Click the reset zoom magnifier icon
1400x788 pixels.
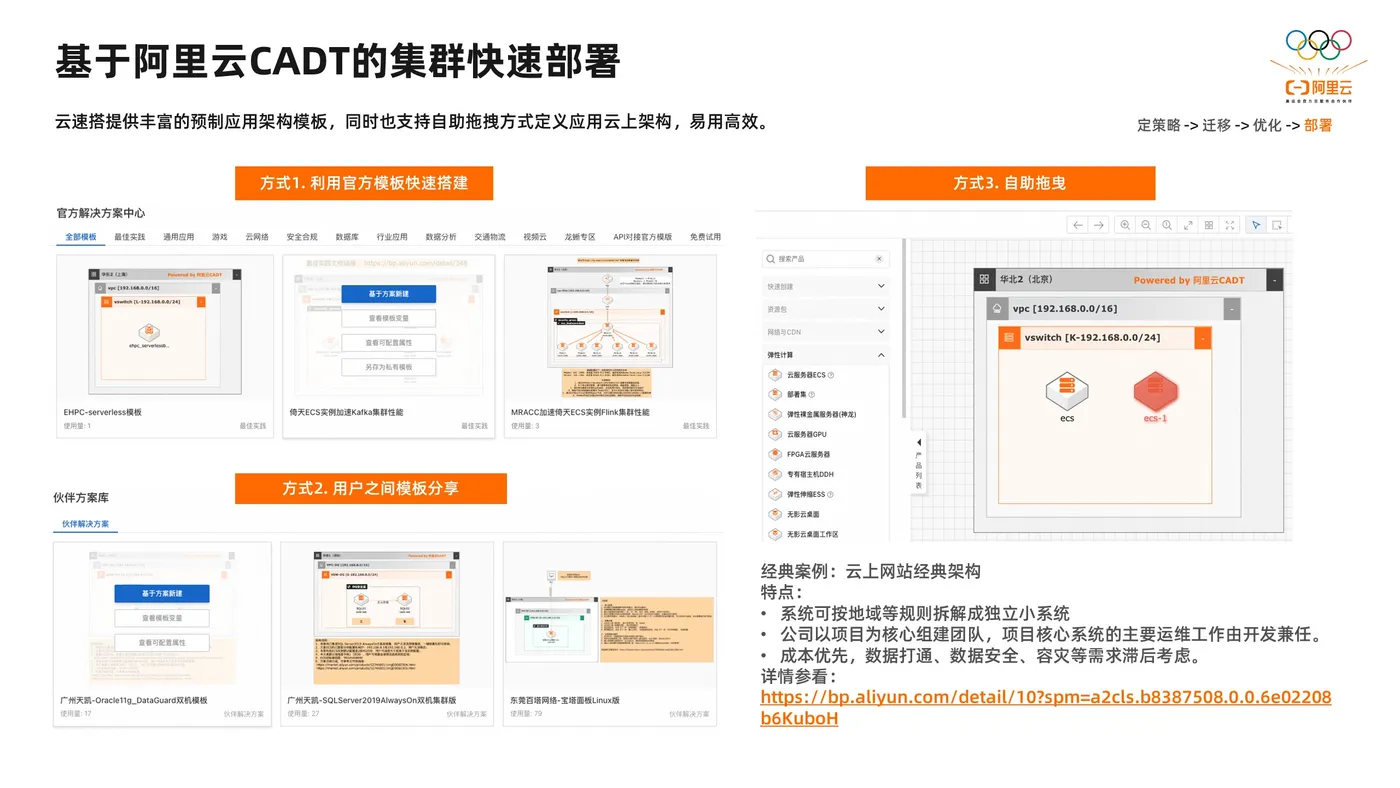pyautogui.click(x=1167, y=225)
